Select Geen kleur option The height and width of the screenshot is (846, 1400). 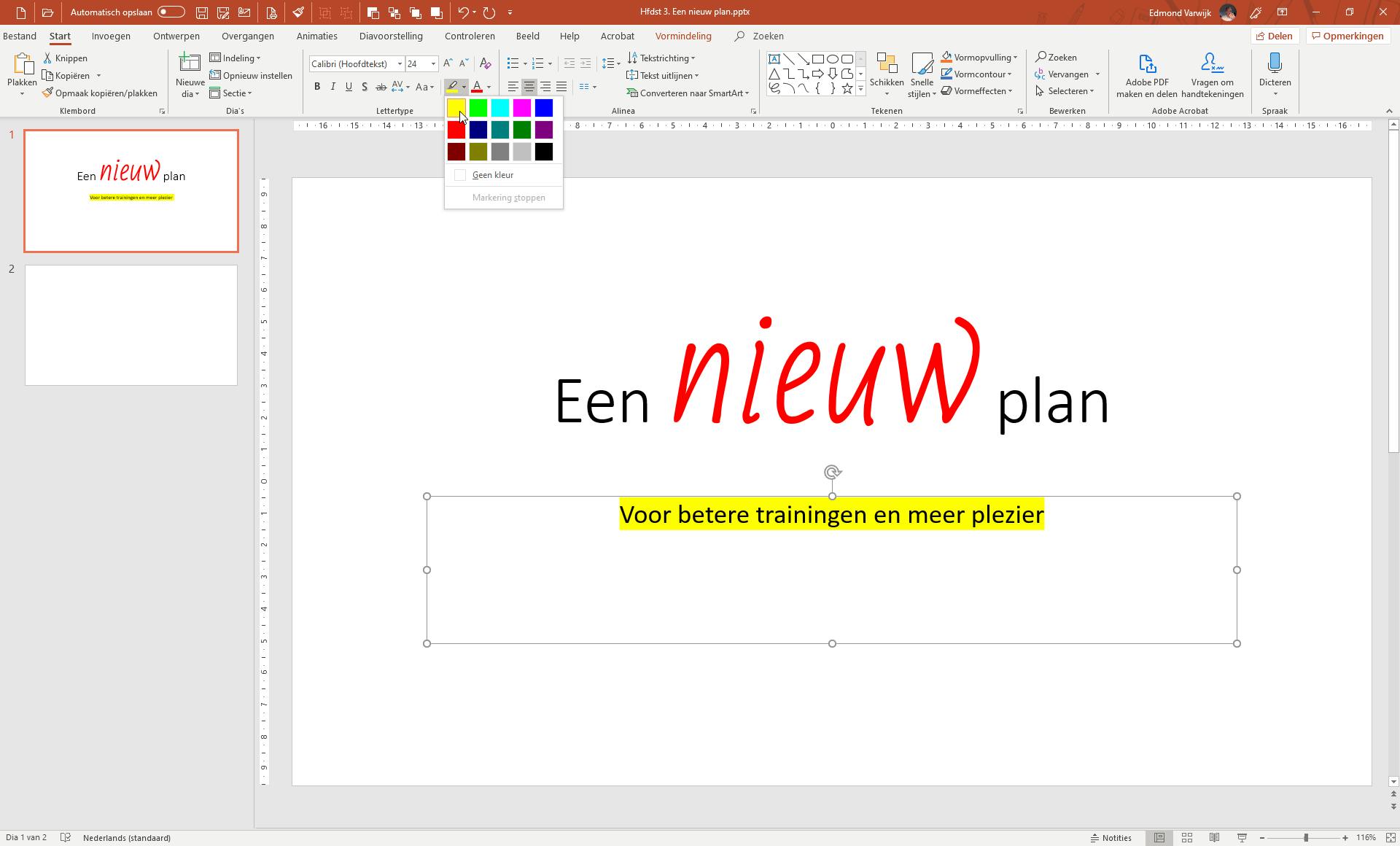coord(492,175)
